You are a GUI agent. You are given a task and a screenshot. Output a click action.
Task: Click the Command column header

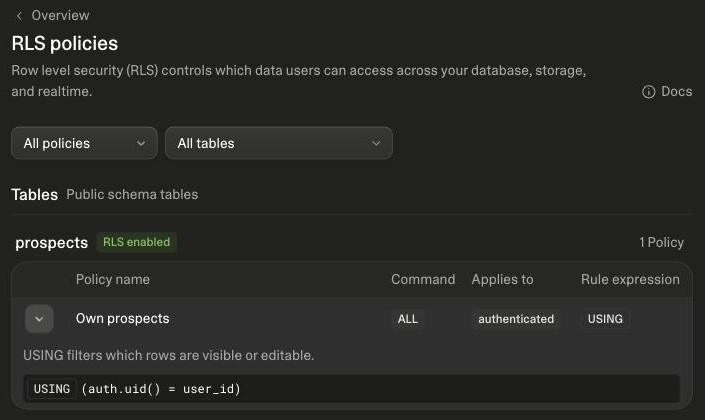coord(423,279)
